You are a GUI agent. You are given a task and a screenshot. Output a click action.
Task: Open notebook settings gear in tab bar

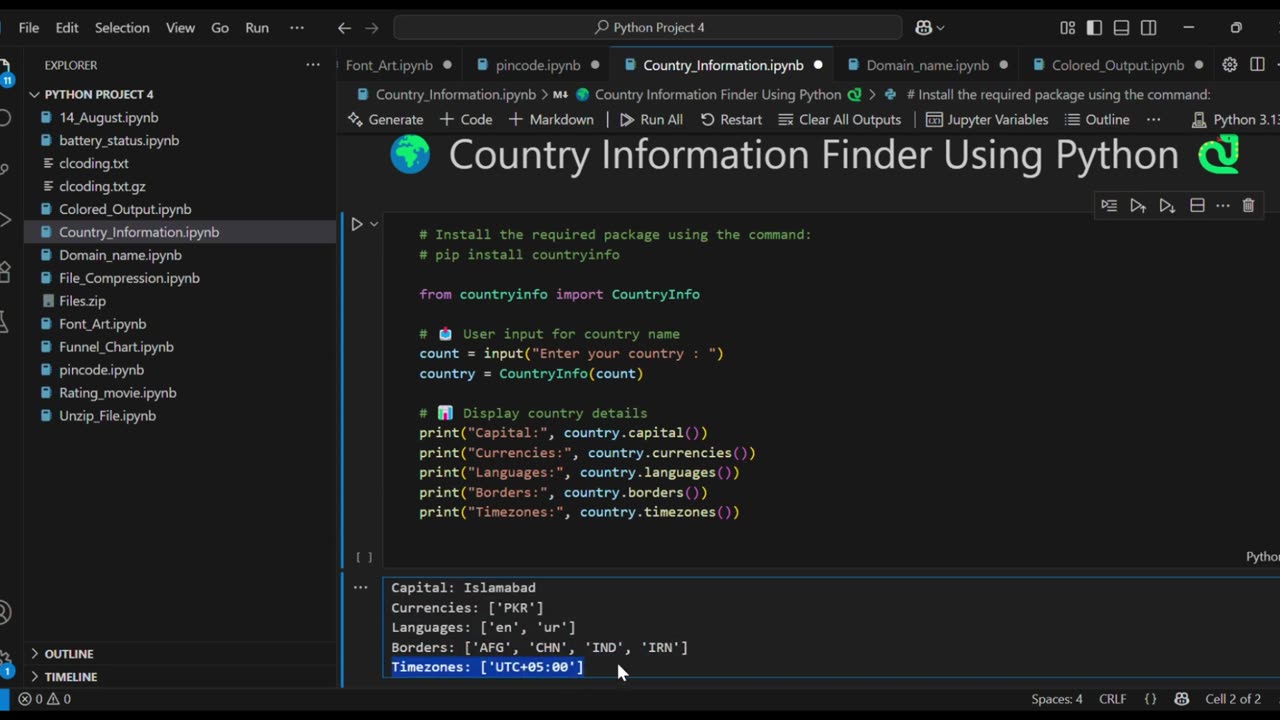tap(1230, 65)
